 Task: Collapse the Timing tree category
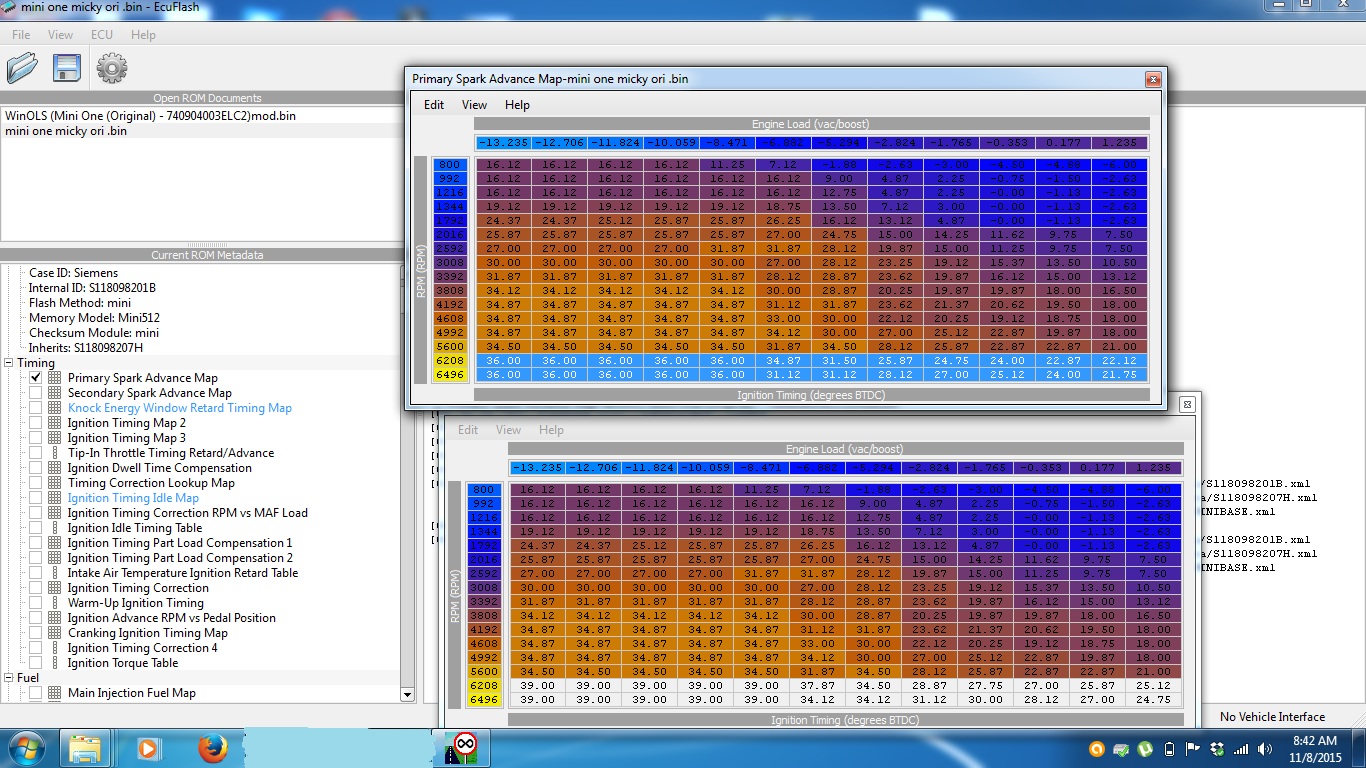[9, 363]
